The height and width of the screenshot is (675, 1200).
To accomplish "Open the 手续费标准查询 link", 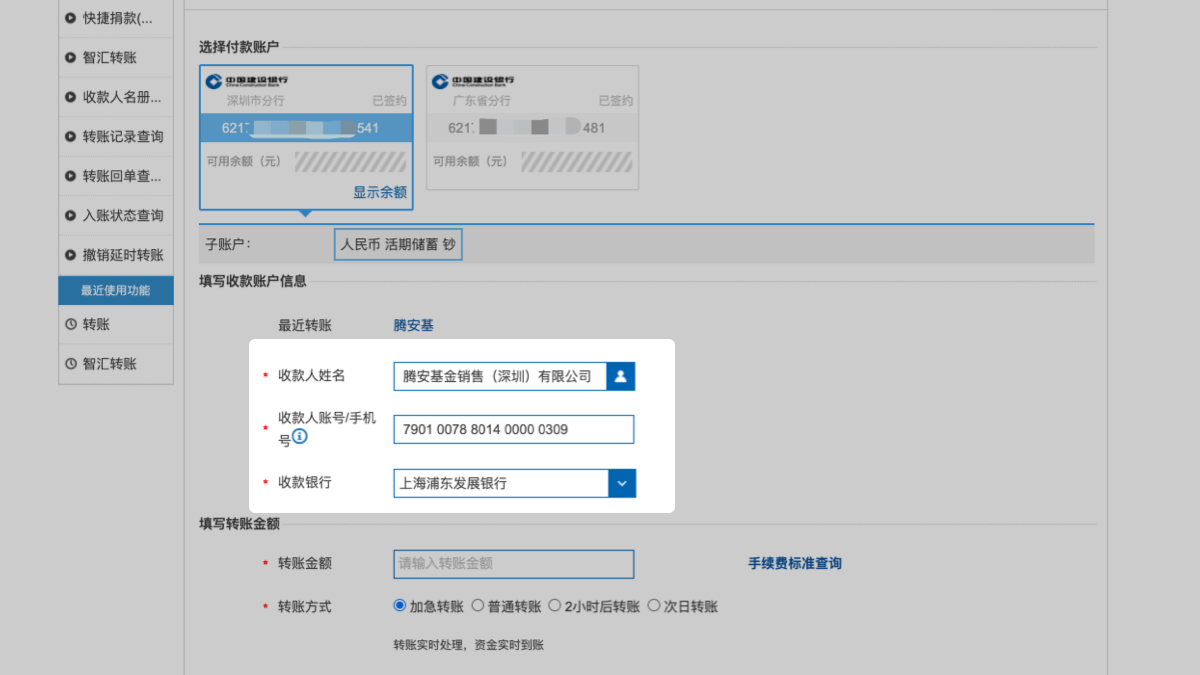I will tap(794, 563).
